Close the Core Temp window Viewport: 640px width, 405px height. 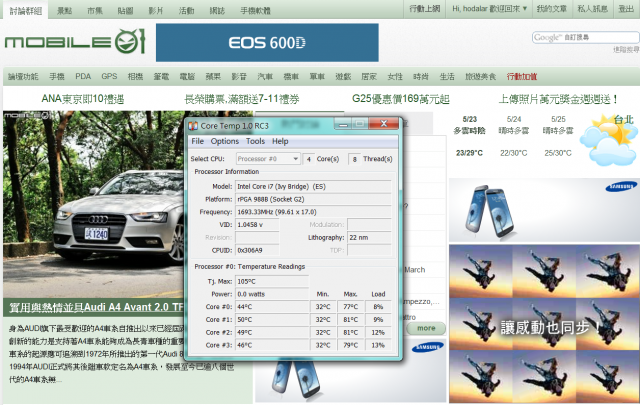[x=384, y=123]
